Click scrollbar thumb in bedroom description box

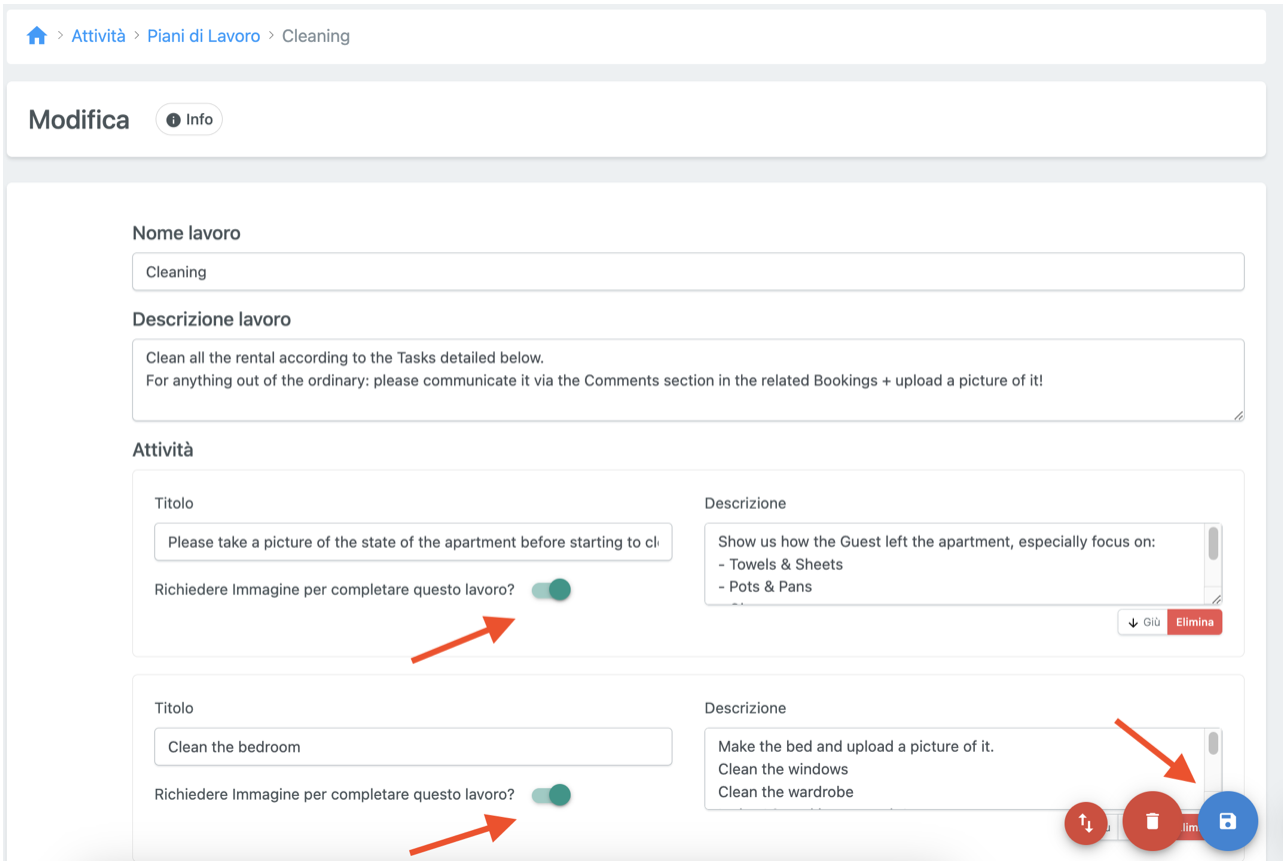tap(1213, 744)
